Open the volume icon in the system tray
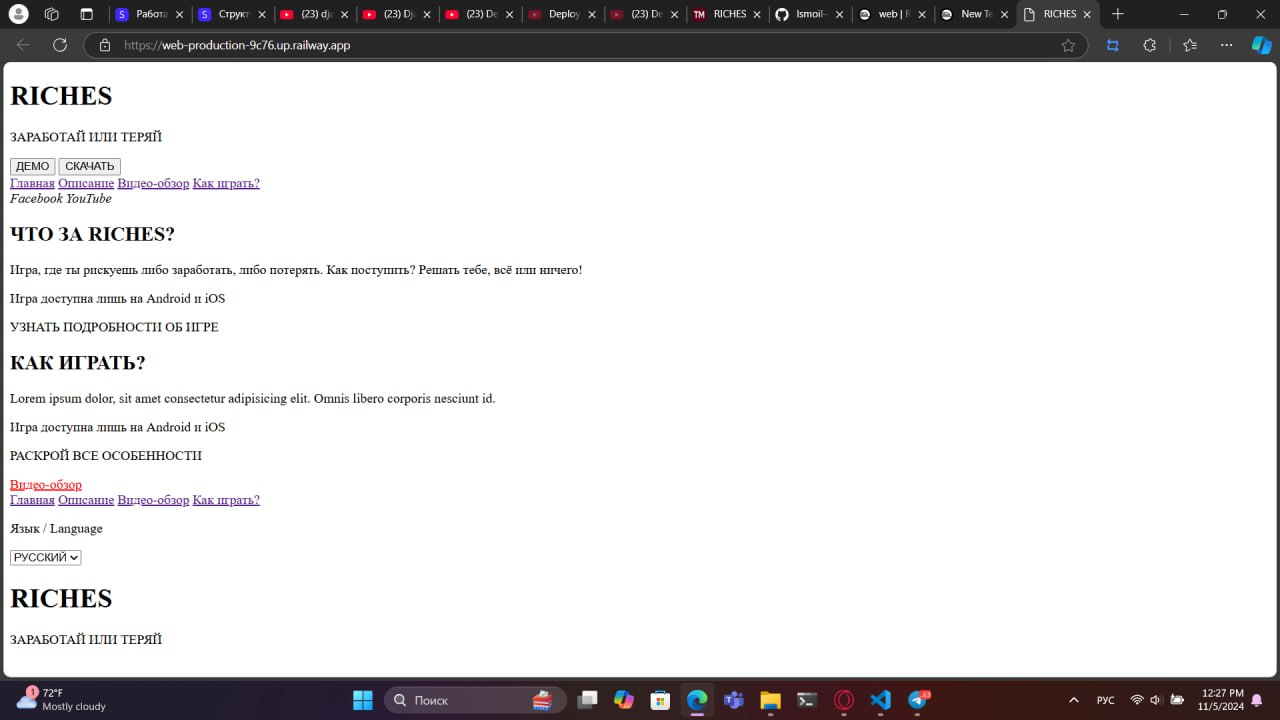 (1157, 700)
